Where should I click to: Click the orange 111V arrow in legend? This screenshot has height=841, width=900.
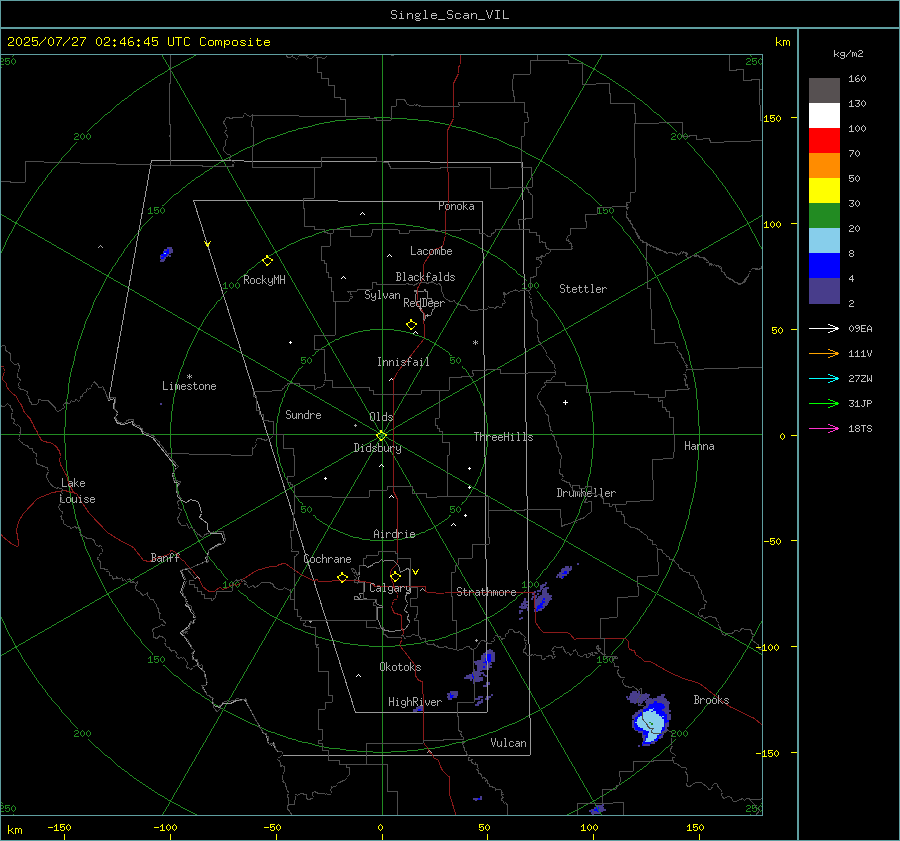point(824,354)
